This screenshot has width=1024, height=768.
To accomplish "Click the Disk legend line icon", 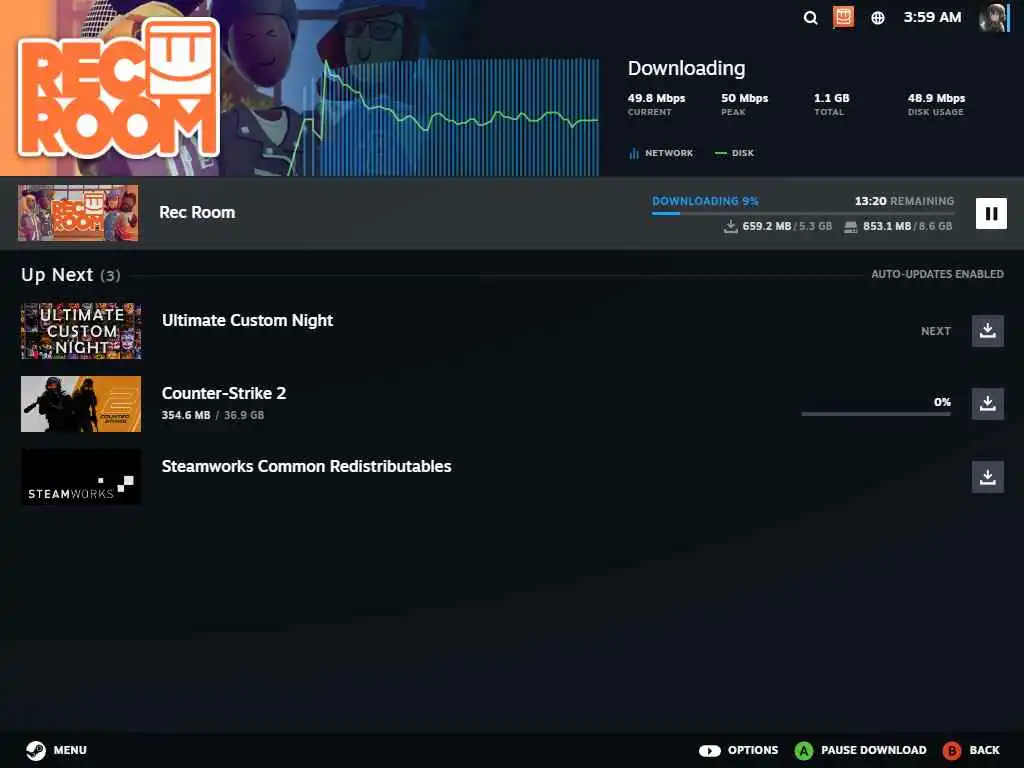I will click(x=720, y=153).
